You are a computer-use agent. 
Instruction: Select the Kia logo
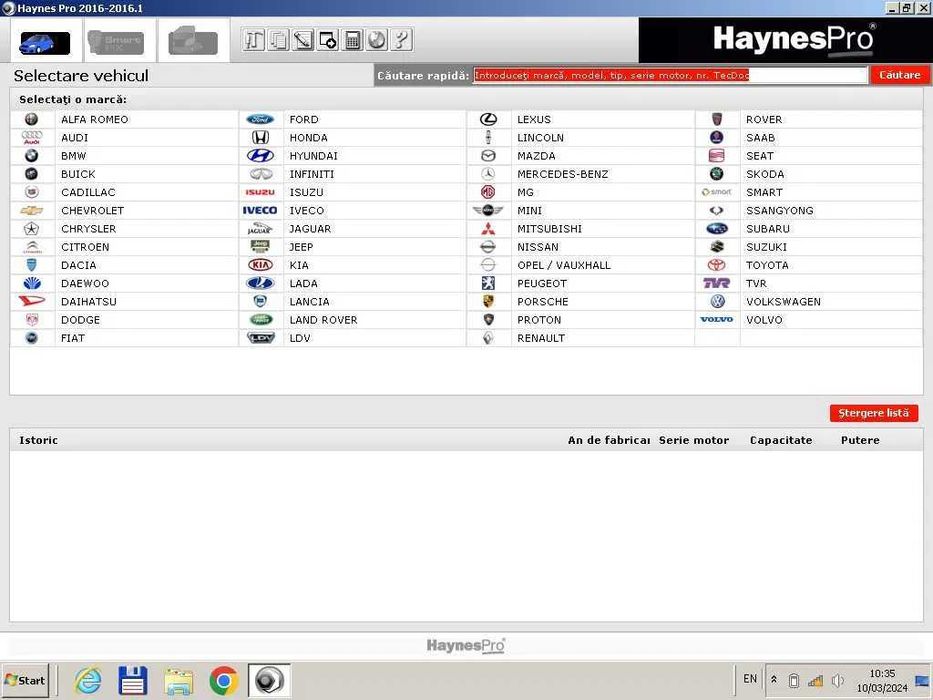260,265
